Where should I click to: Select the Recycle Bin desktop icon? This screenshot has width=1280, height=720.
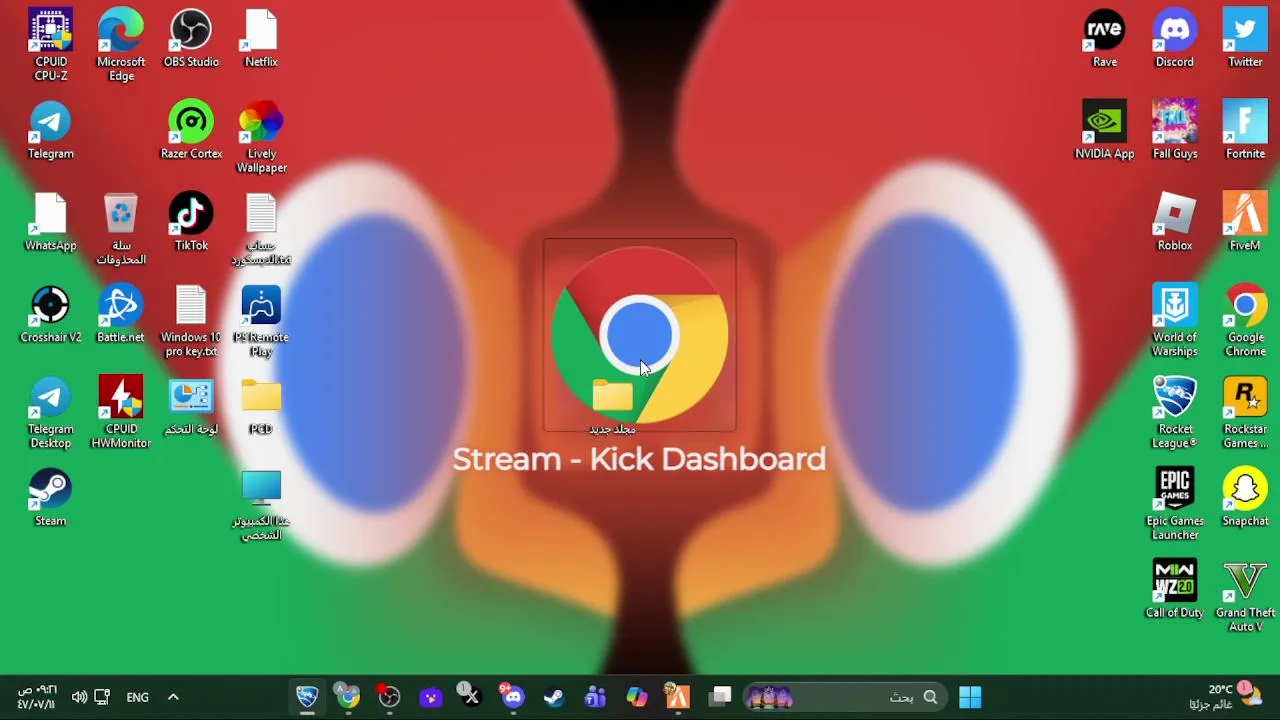tap(121, 229)
